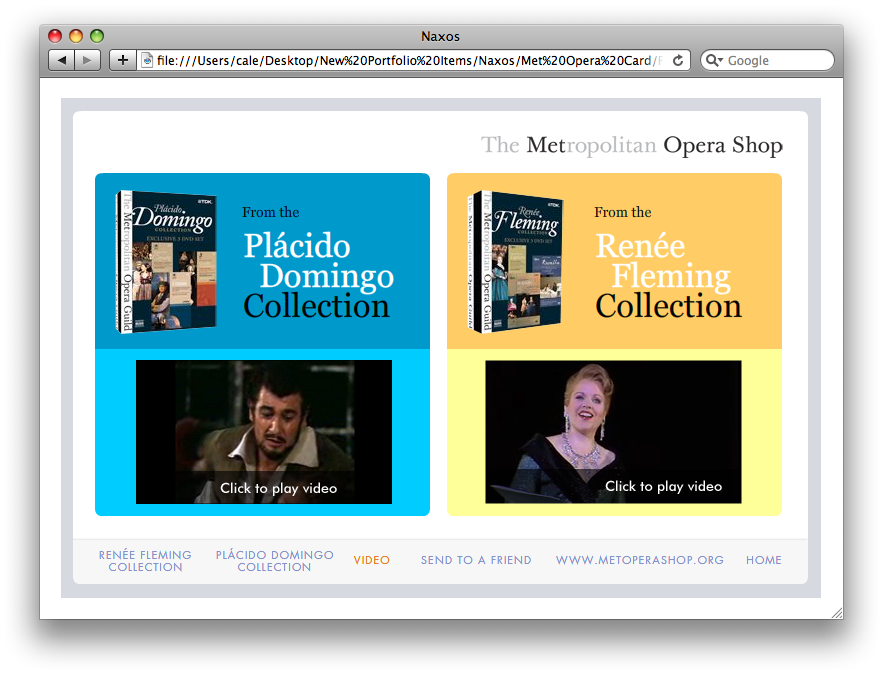Click Send to a Friend link
The height and width of the screenshot is (674, 883).
[476, 560]
